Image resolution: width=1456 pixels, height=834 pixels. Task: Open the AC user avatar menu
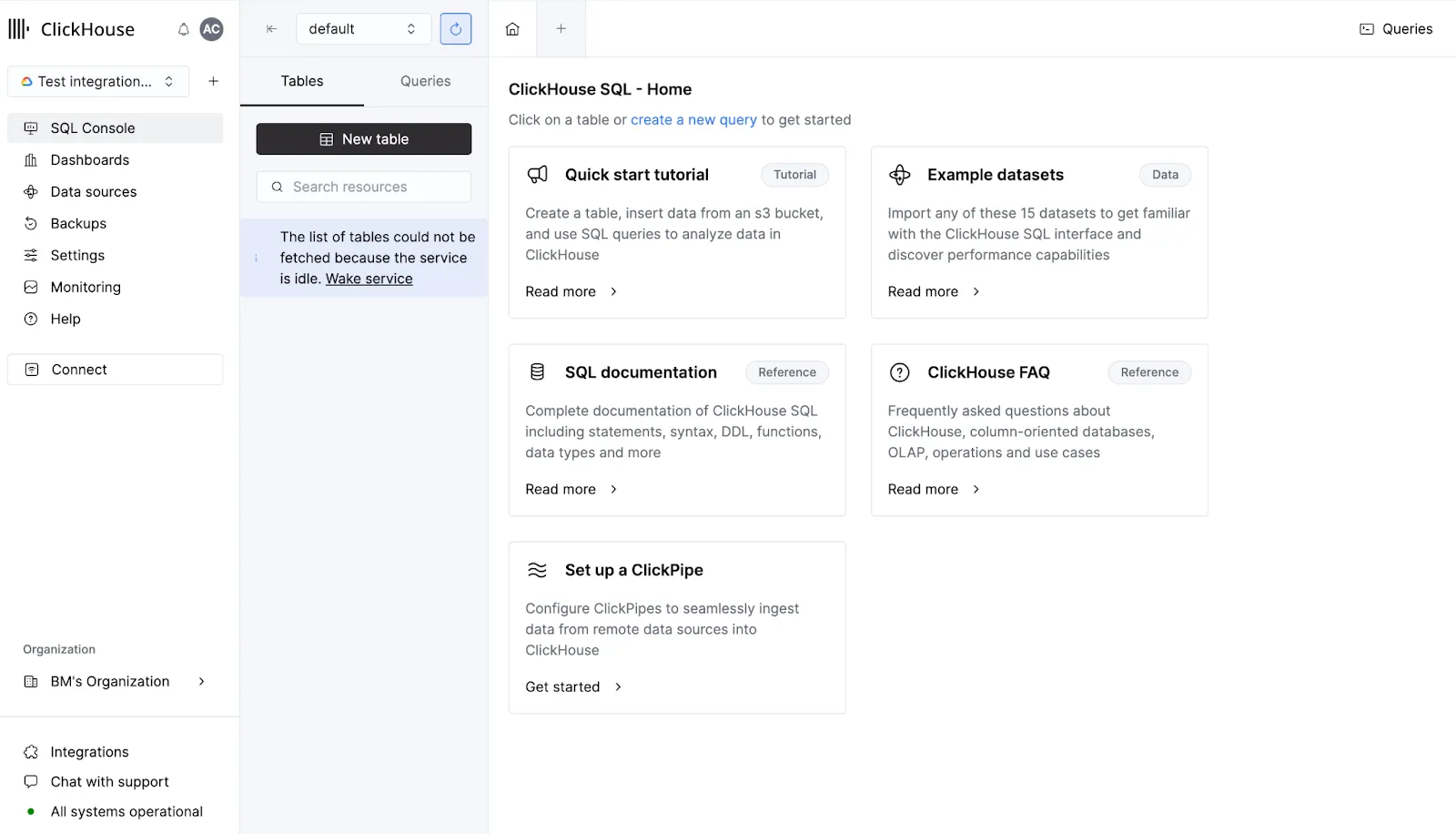[x=211, y=29]
